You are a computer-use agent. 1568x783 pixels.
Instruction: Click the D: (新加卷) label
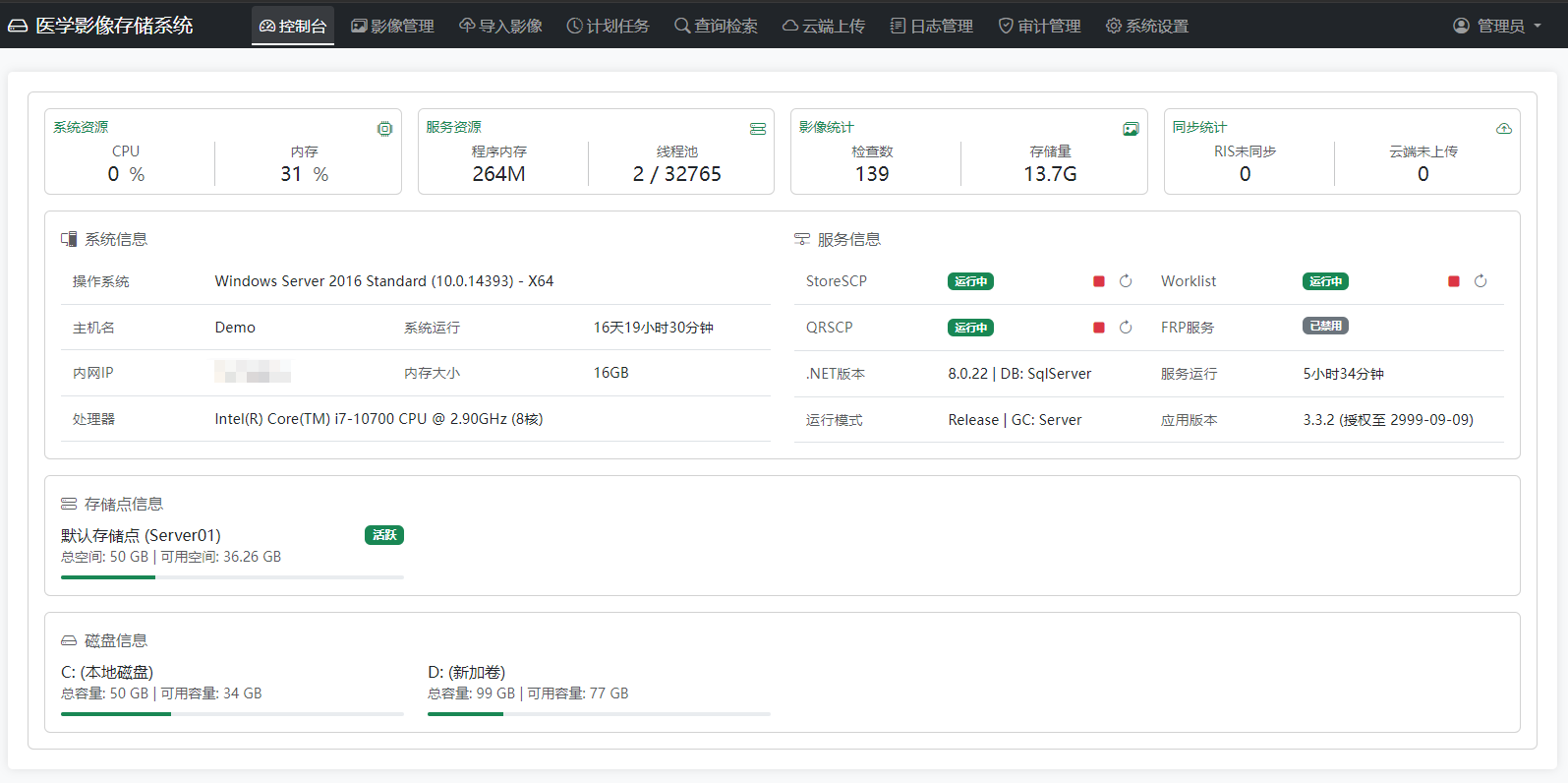pos(466,672)
